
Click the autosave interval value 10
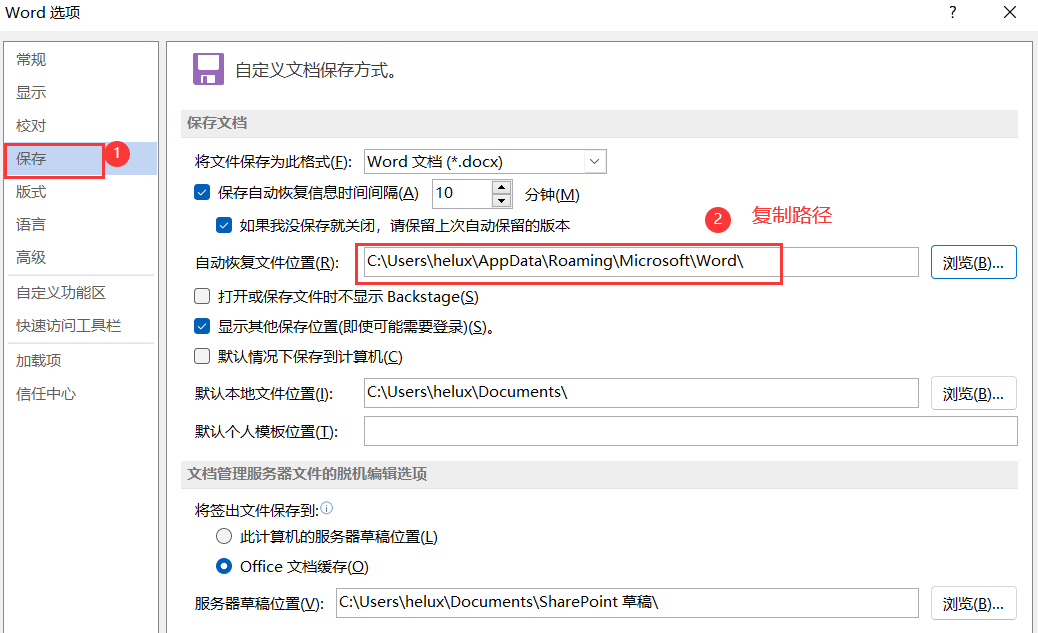point(463,193)
